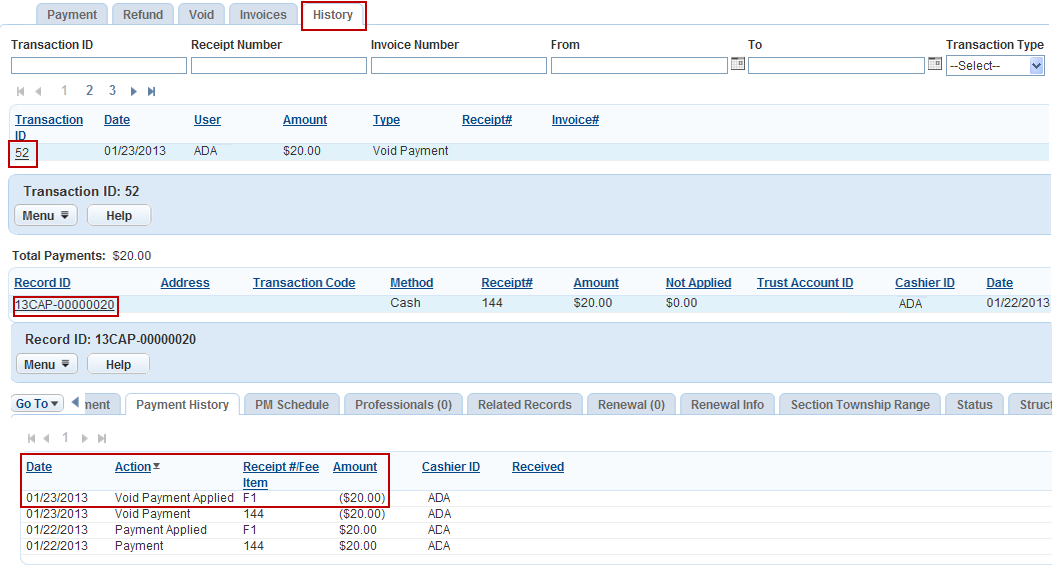Image resolution: width=1052 pixels, height=566 pixels.
Task: Jump to first page of transaction list
Action: 21,91
